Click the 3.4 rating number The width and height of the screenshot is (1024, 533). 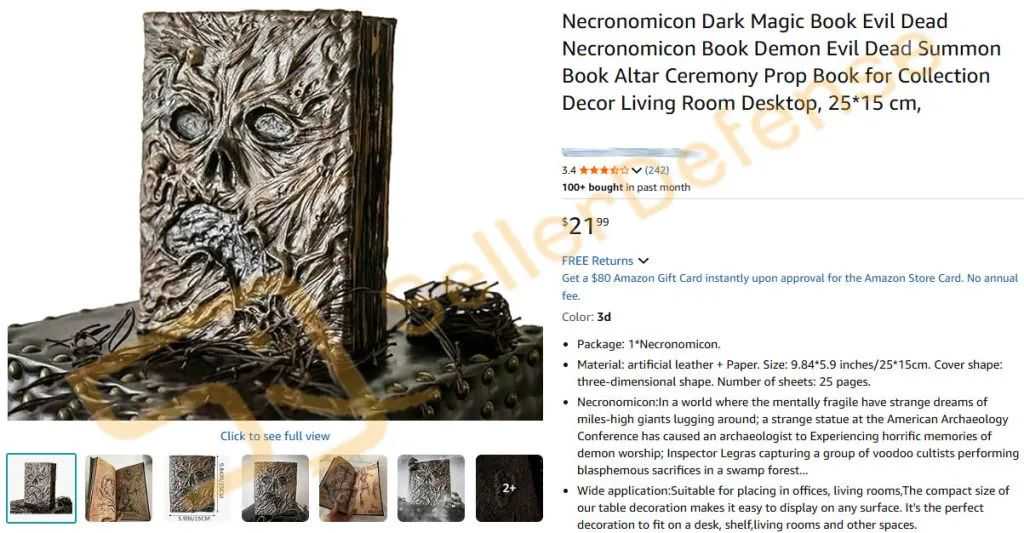click(569, 170)
